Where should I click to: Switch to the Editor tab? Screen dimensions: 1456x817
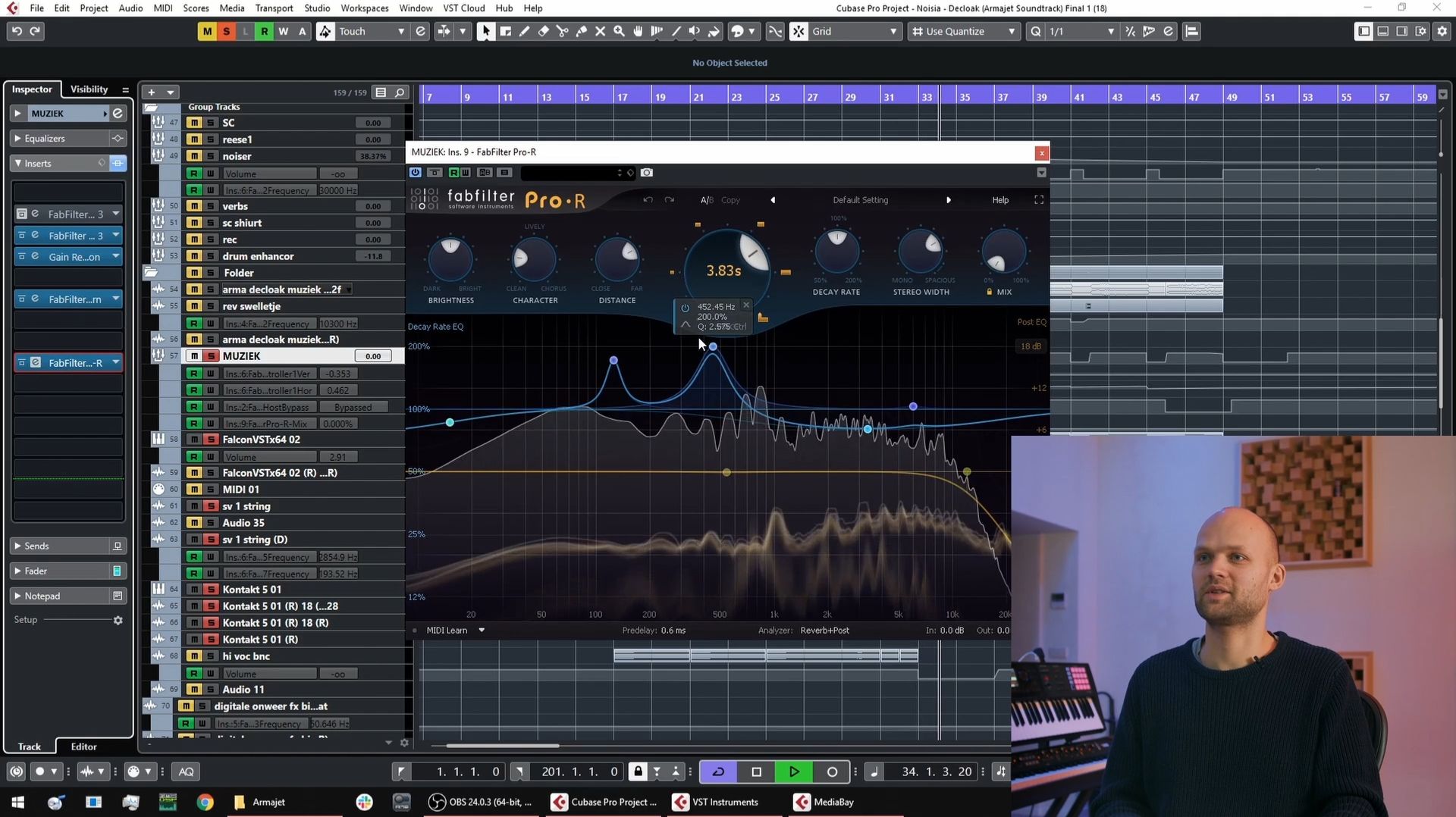[x=83, y=747]
